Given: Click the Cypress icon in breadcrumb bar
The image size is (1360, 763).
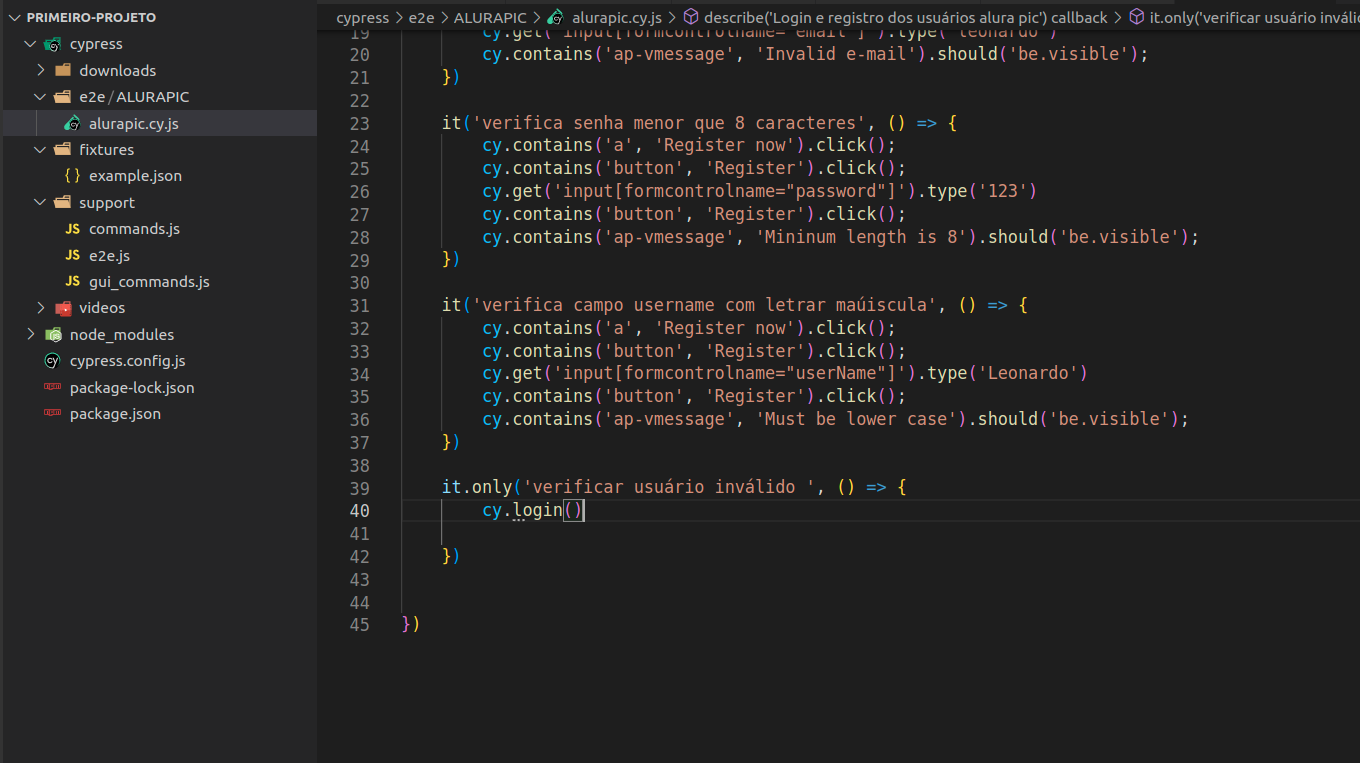Looking at the screenshot, I should tap(555, 18).
